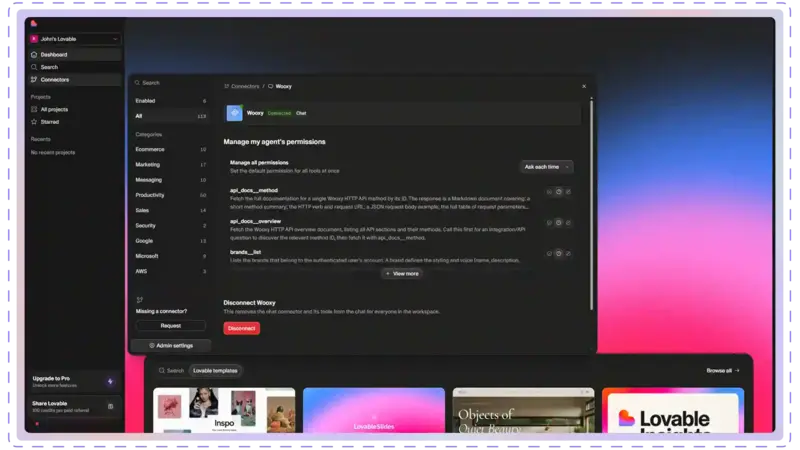
Task: Open the Ask each time permissions dropdown
Action: coord(546,167)
